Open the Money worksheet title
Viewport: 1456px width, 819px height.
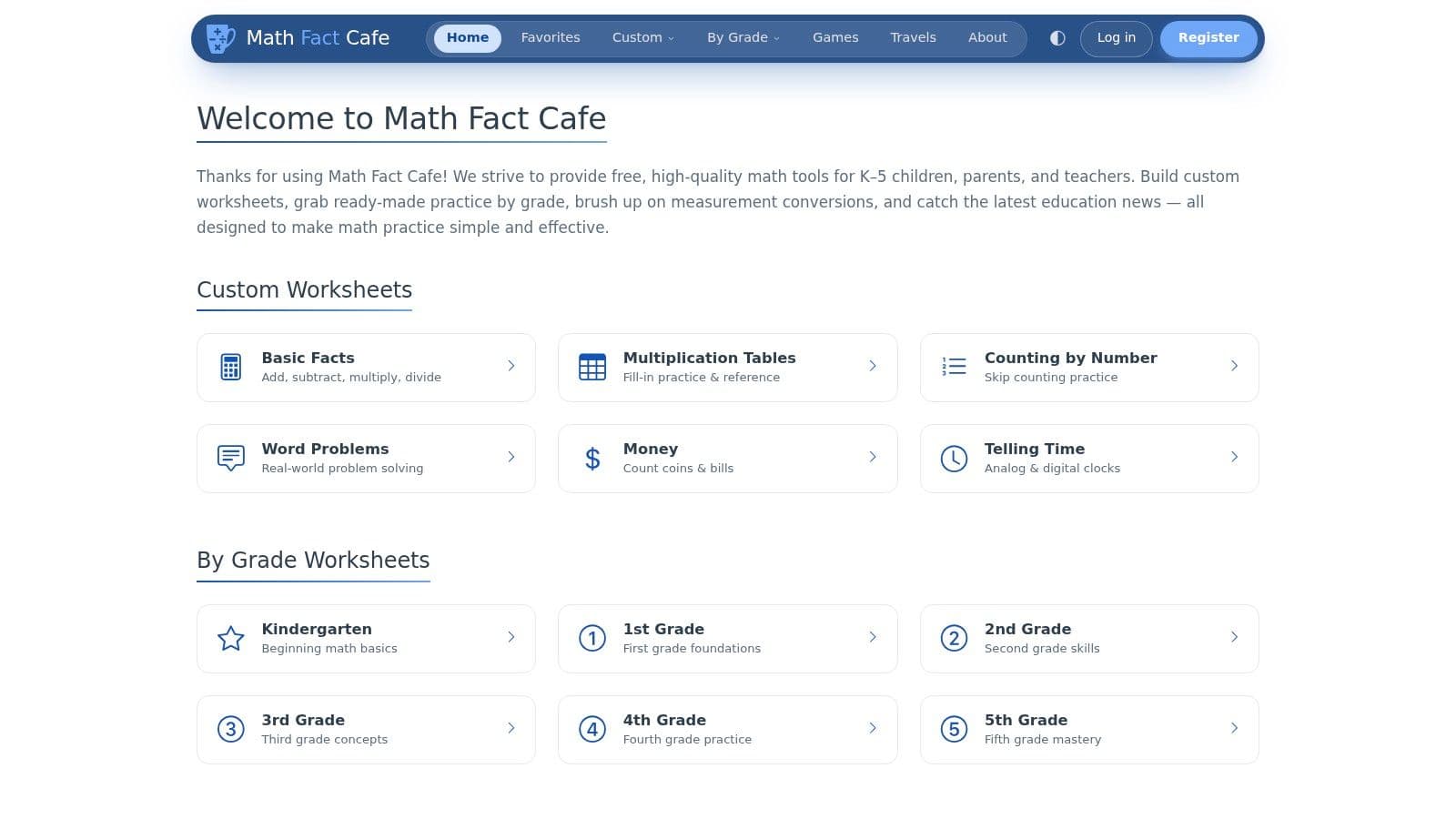click(x=651, y=449)
